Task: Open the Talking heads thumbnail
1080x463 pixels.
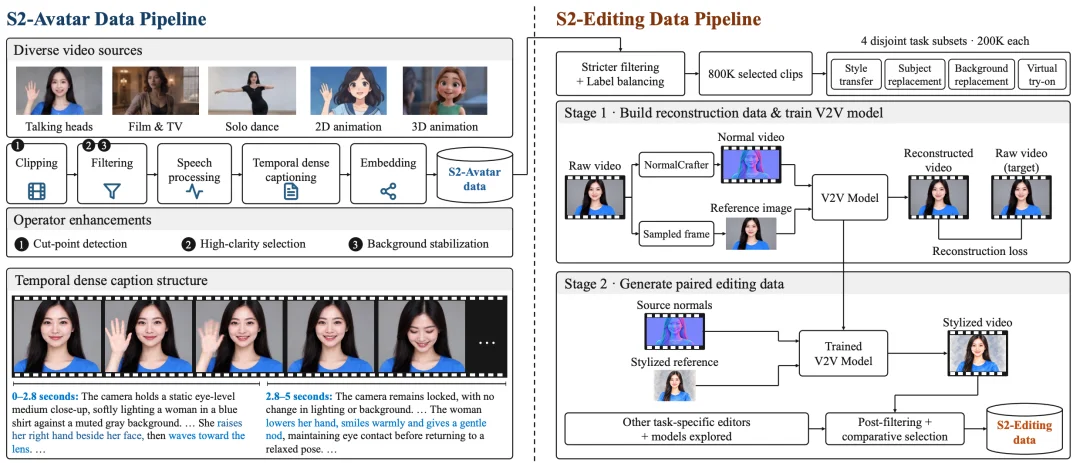Action: (x=59, y=90)
